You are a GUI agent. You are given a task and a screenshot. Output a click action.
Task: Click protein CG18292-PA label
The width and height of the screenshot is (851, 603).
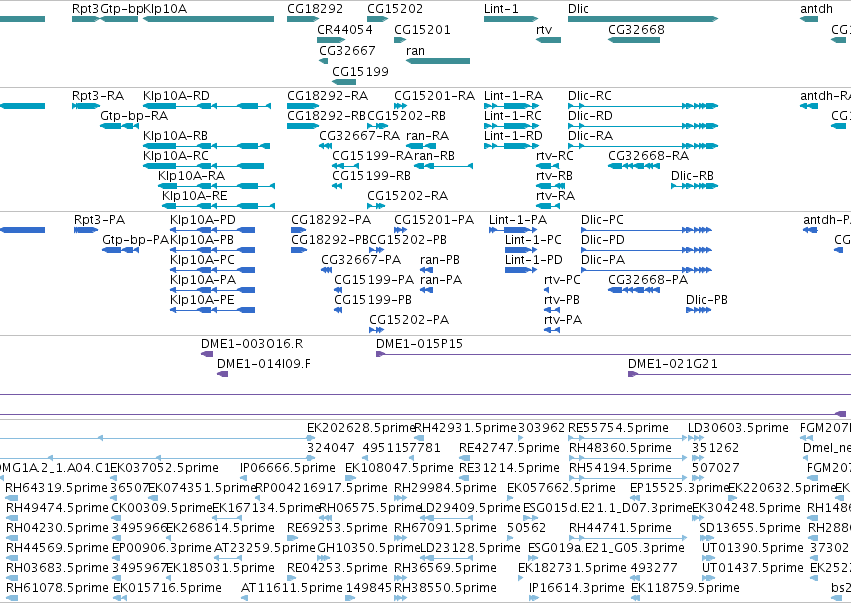point(331,220)
